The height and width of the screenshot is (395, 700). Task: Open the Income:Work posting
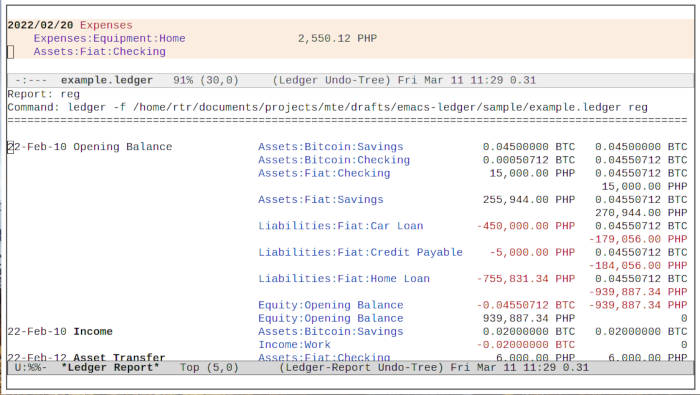(x=294, y=345)
